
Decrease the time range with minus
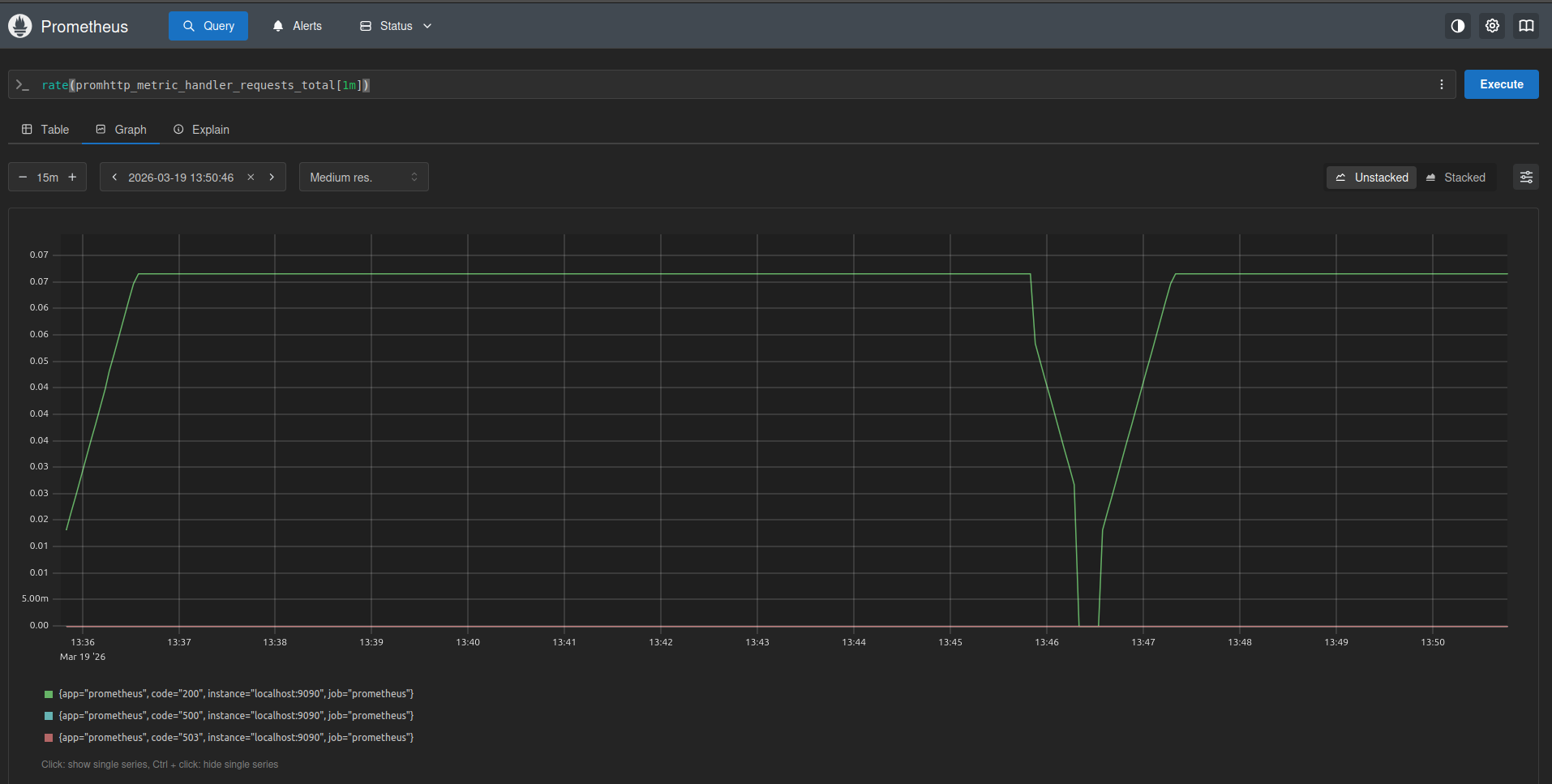23,178
